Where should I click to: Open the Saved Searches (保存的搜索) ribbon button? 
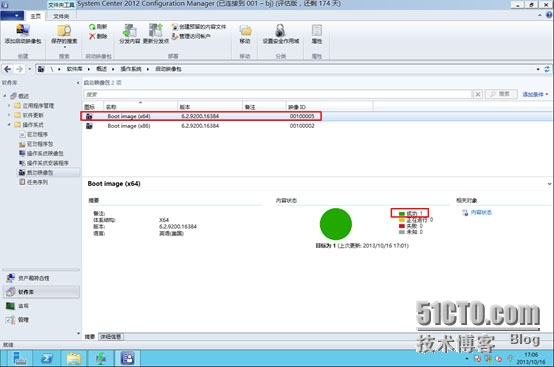pyautogui.click(x=64, y=35)
